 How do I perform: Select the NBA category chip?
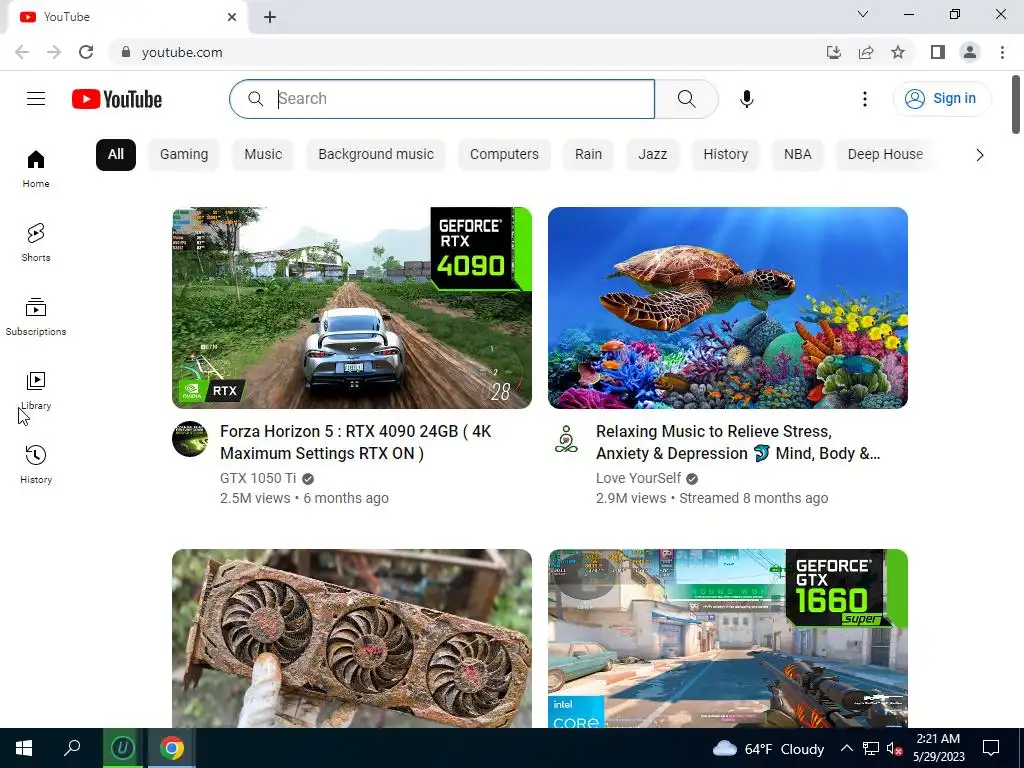coord(798,155)
